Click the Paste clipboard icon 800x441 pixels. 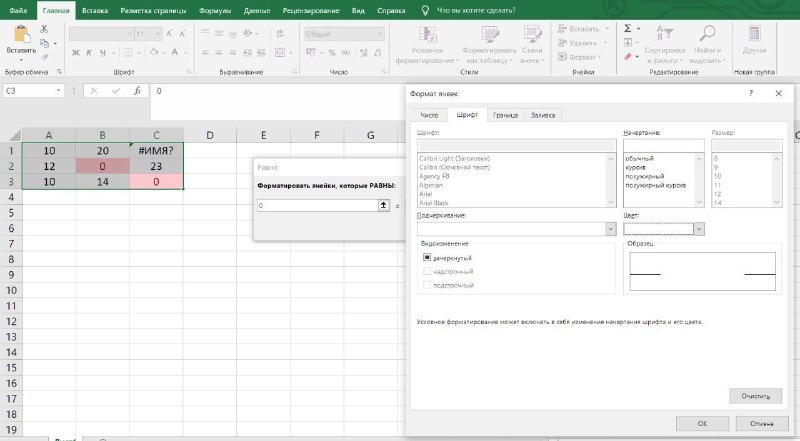click(21, 35)
